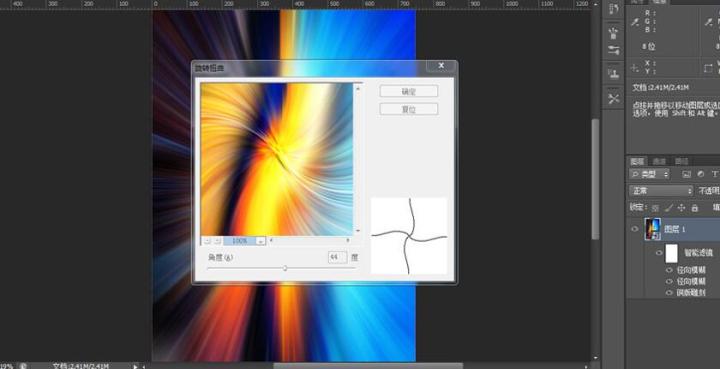Click the twirl filter preview image
The image size is (720, 369).
[x=276, y=159]
